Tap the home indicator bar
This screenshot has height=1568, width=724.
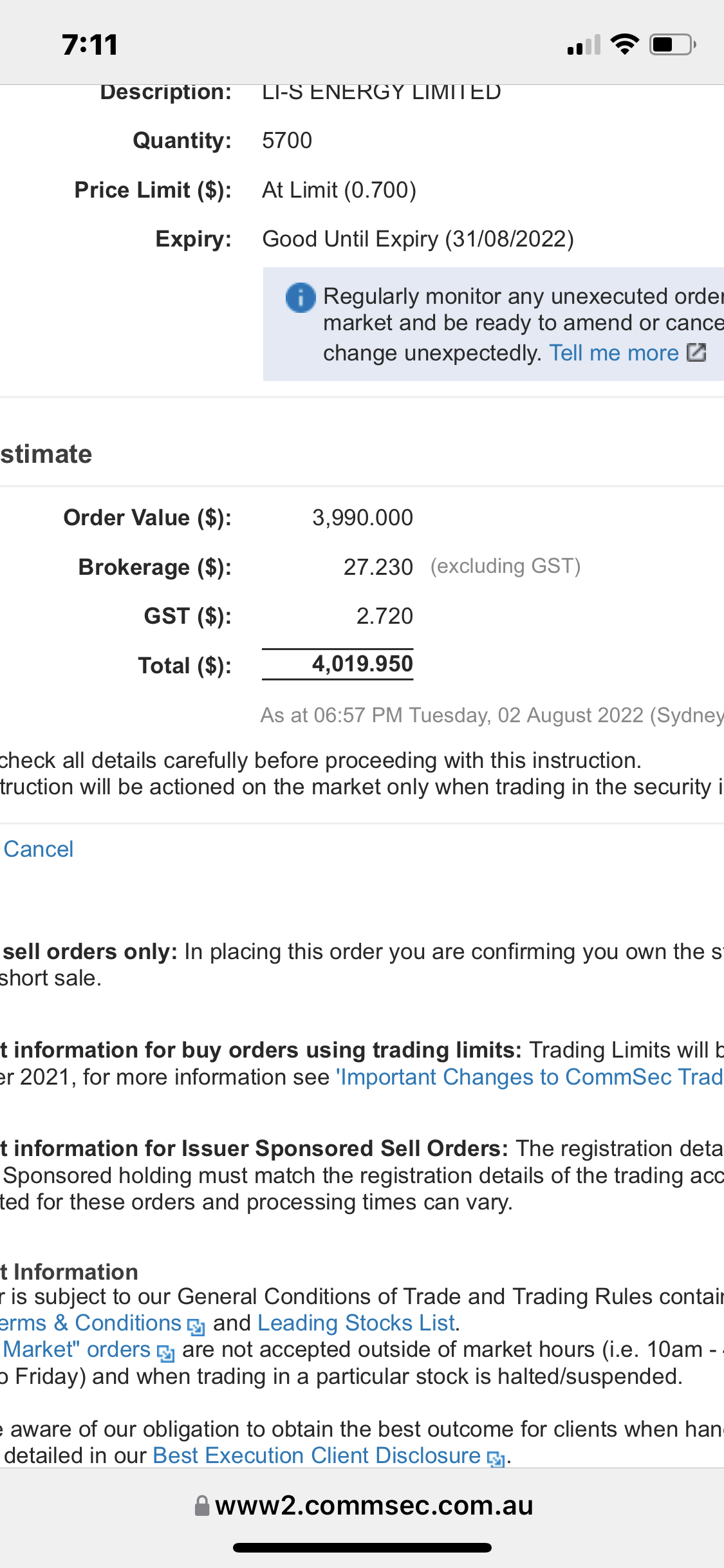362,1547
